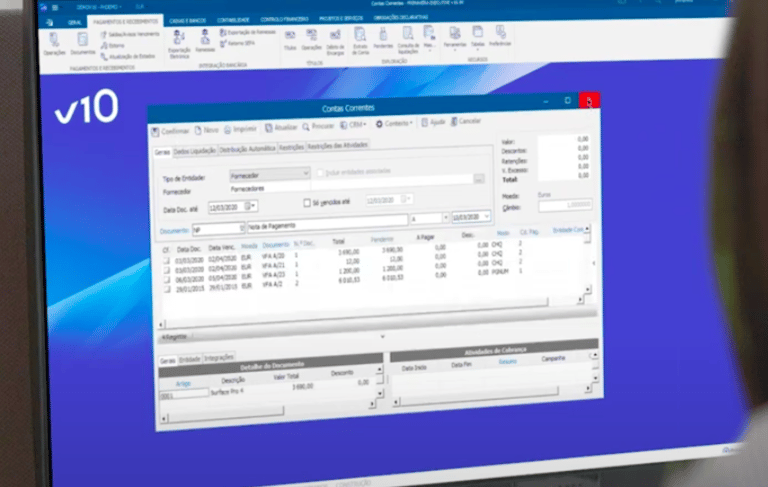Open the Documentos ribbon icon
Image resolution: width=768 pixels, height=487 pixels.
tap(82, 44)
